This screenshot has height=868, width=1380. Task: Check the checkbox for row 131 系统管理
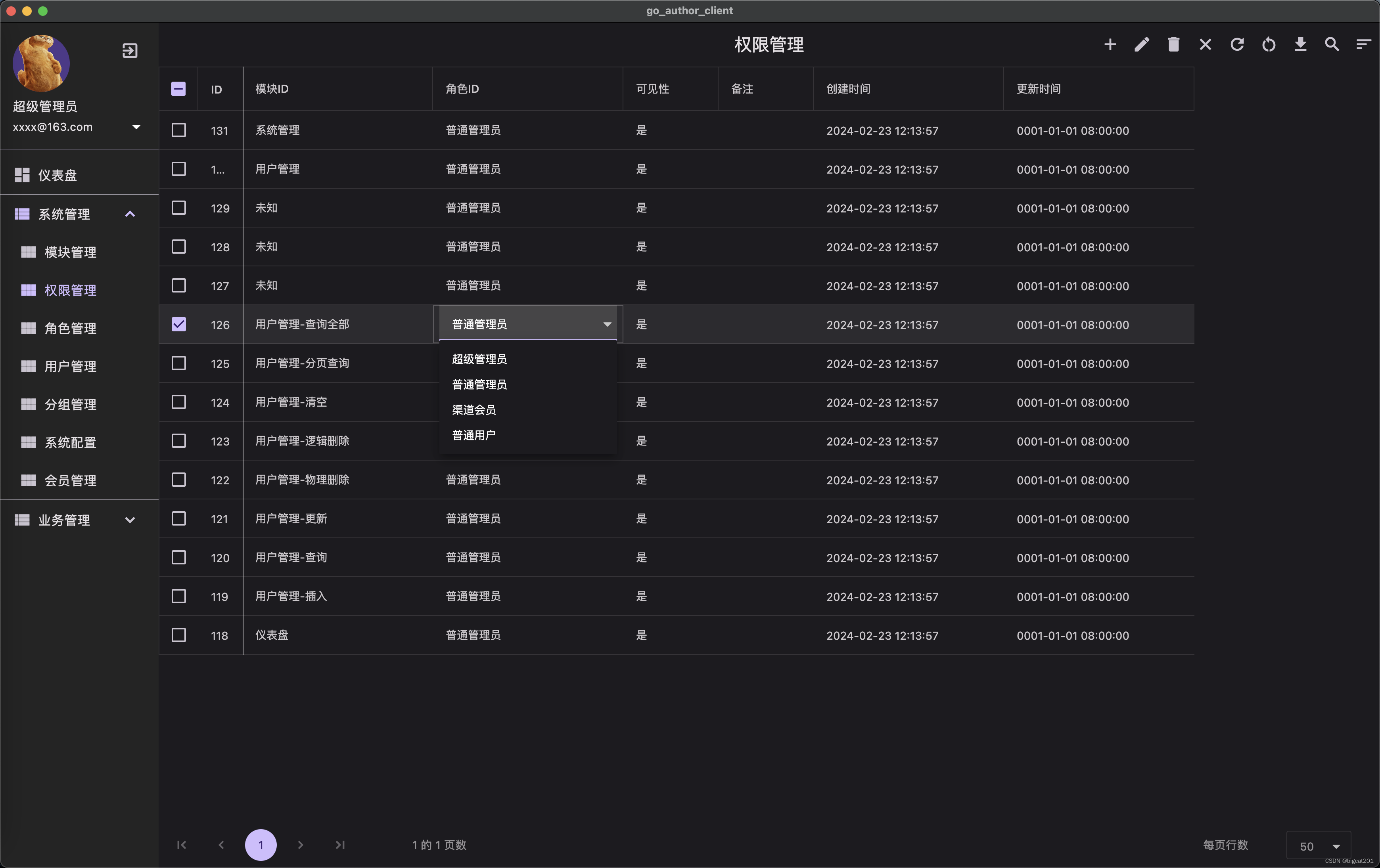point(178,130)
